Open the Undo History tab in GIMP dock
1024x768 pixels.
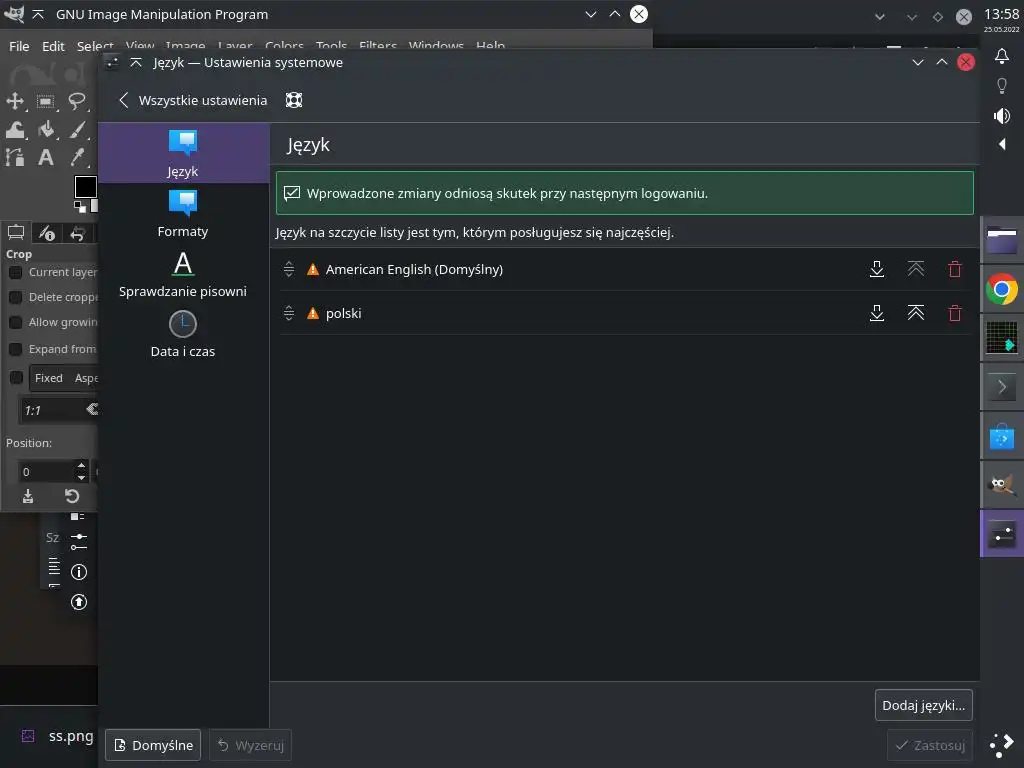[77, 232]
